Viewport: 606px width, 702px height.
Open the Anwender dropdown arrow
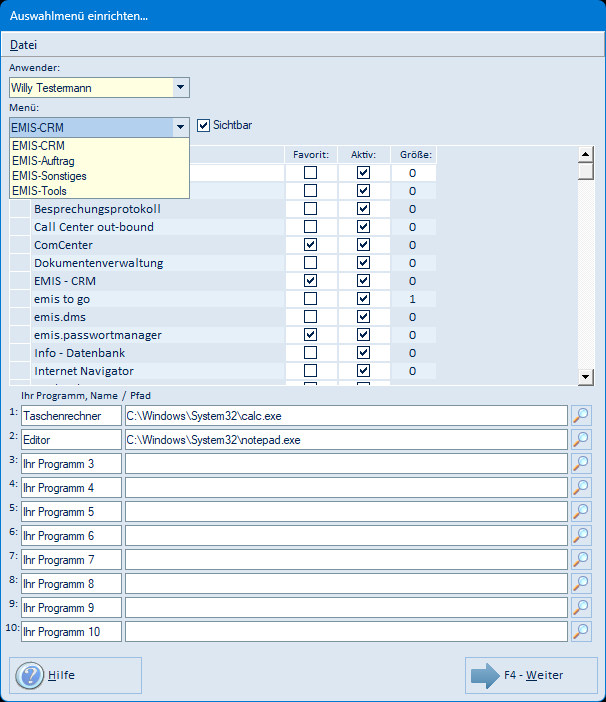point(180,87)
